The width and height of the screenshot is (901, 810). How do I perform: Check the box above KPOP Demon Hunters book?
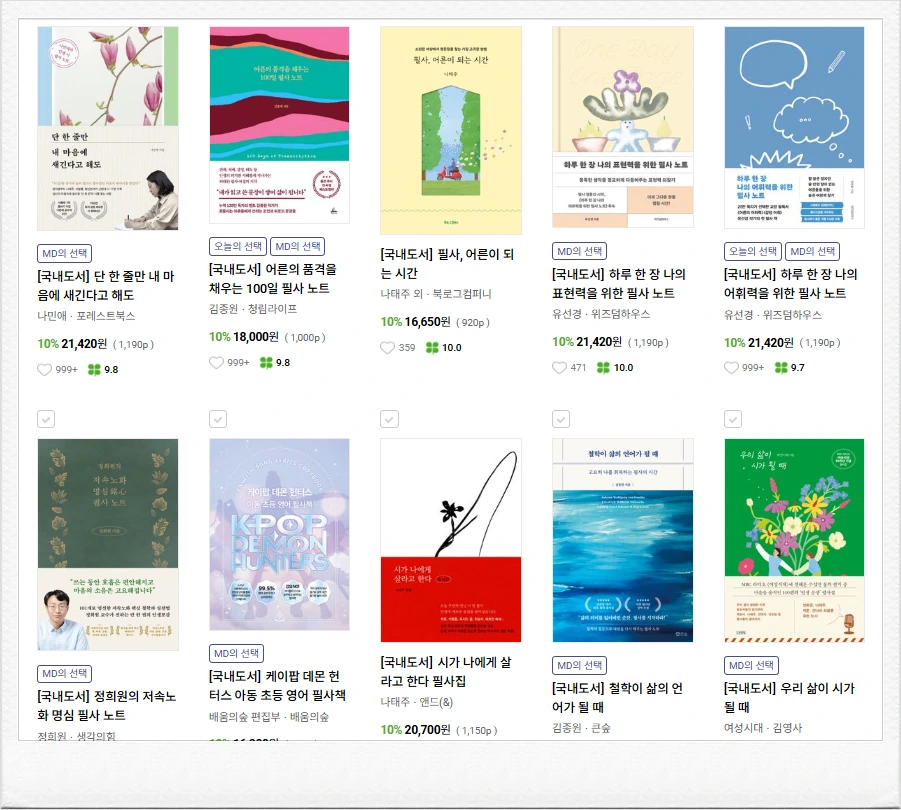218,419
